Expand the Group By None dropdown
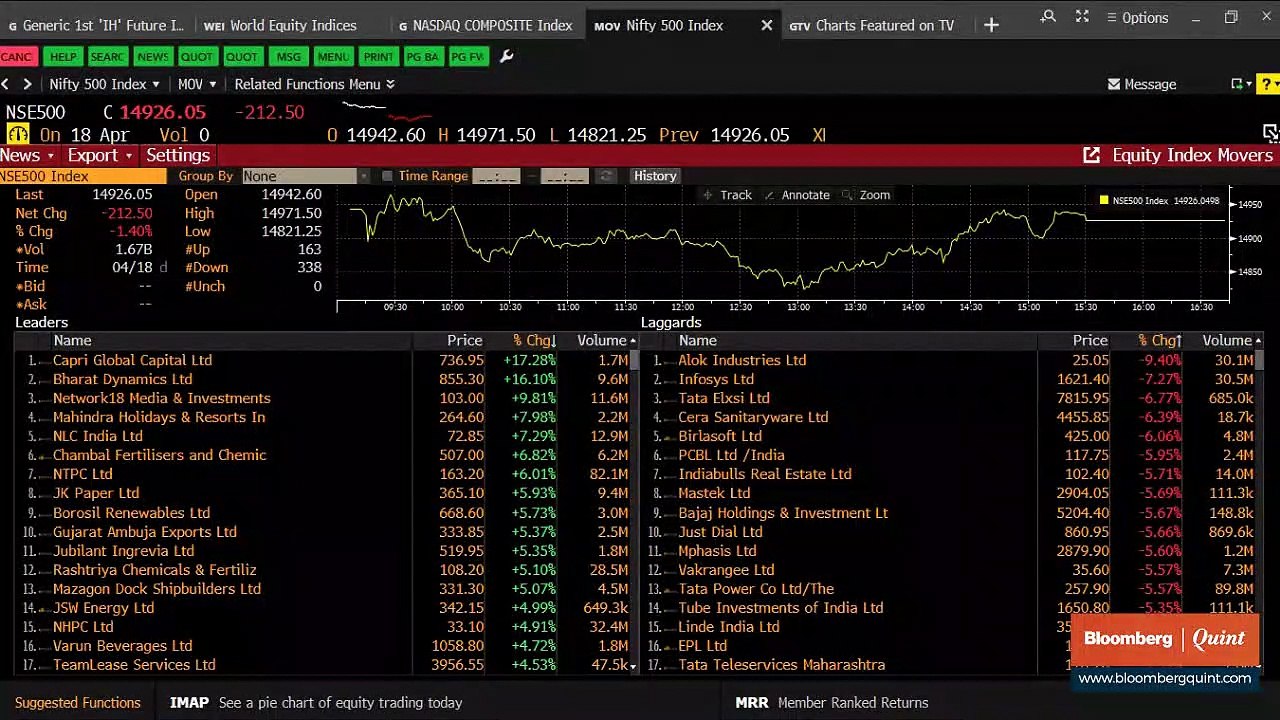The height and width of the screenshot is (720, 1280). (305, 176)
